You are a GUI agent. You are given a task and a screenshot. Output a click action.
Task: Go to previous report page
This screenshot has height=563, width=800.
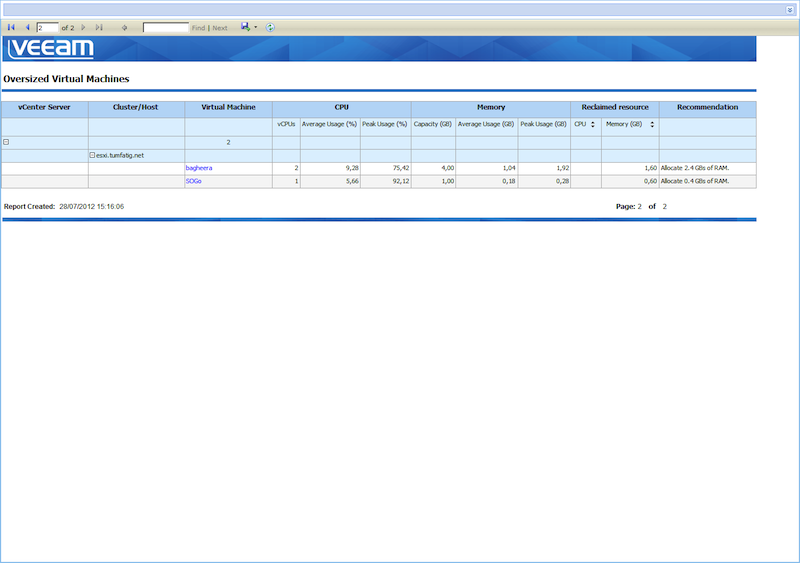27,28
